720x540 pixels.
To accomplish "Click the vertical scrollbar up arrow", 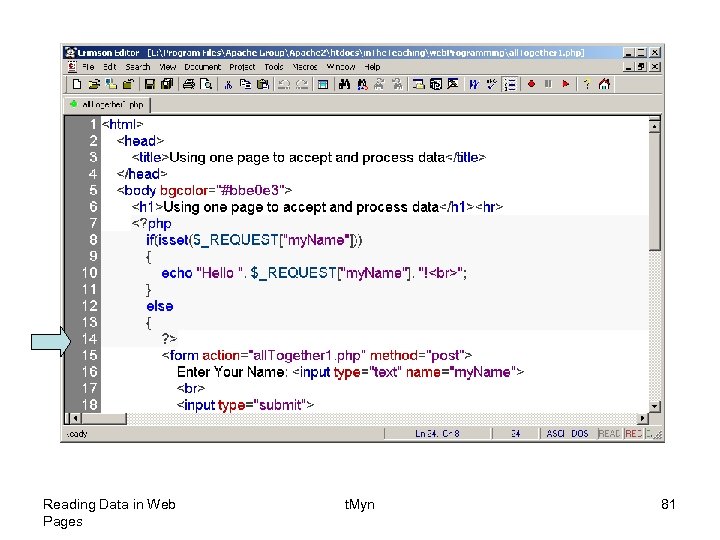I will [x=654, y=125].
